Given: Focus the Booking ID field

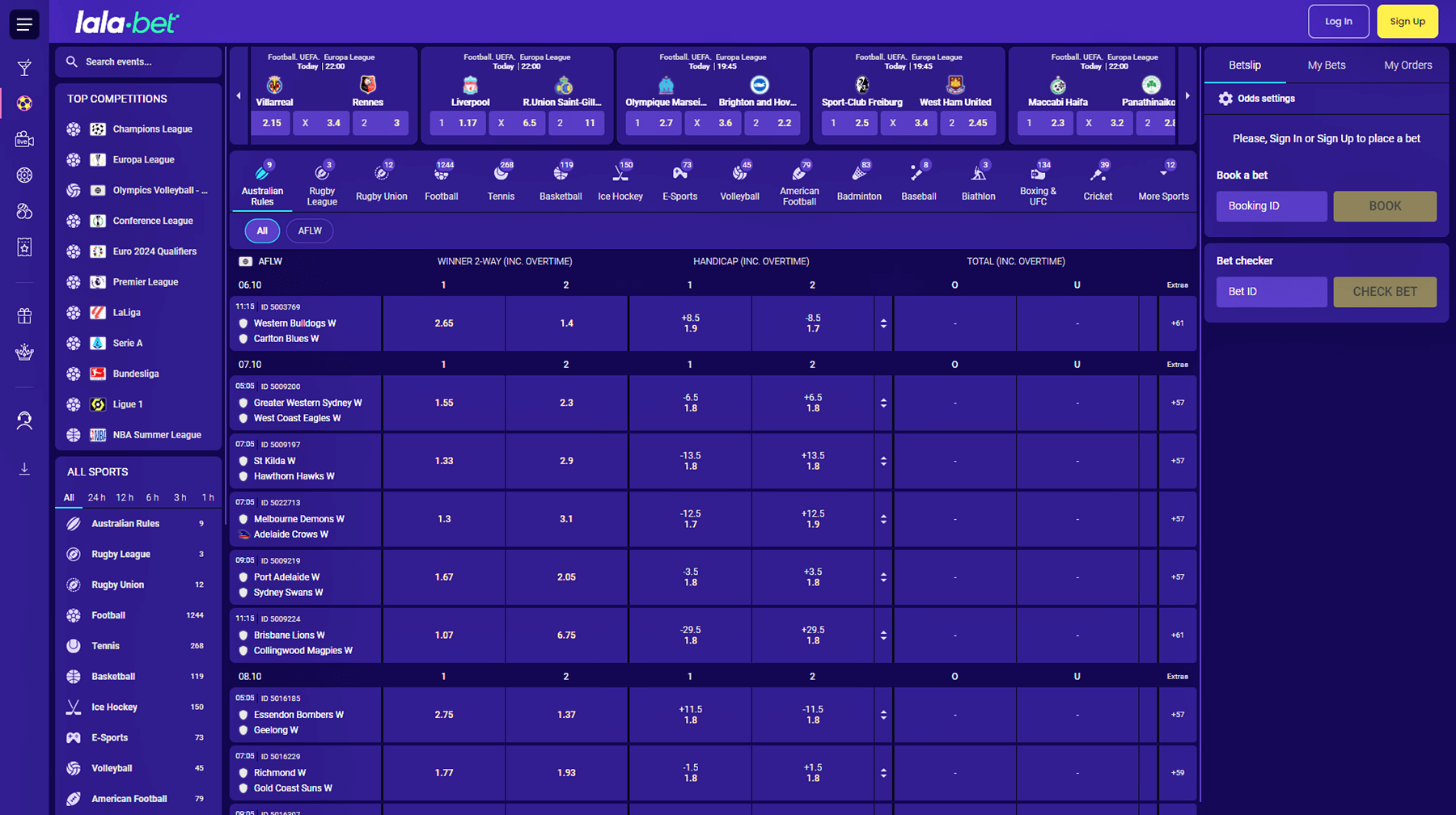Looking at the screenshot, I should [1272, 206].
